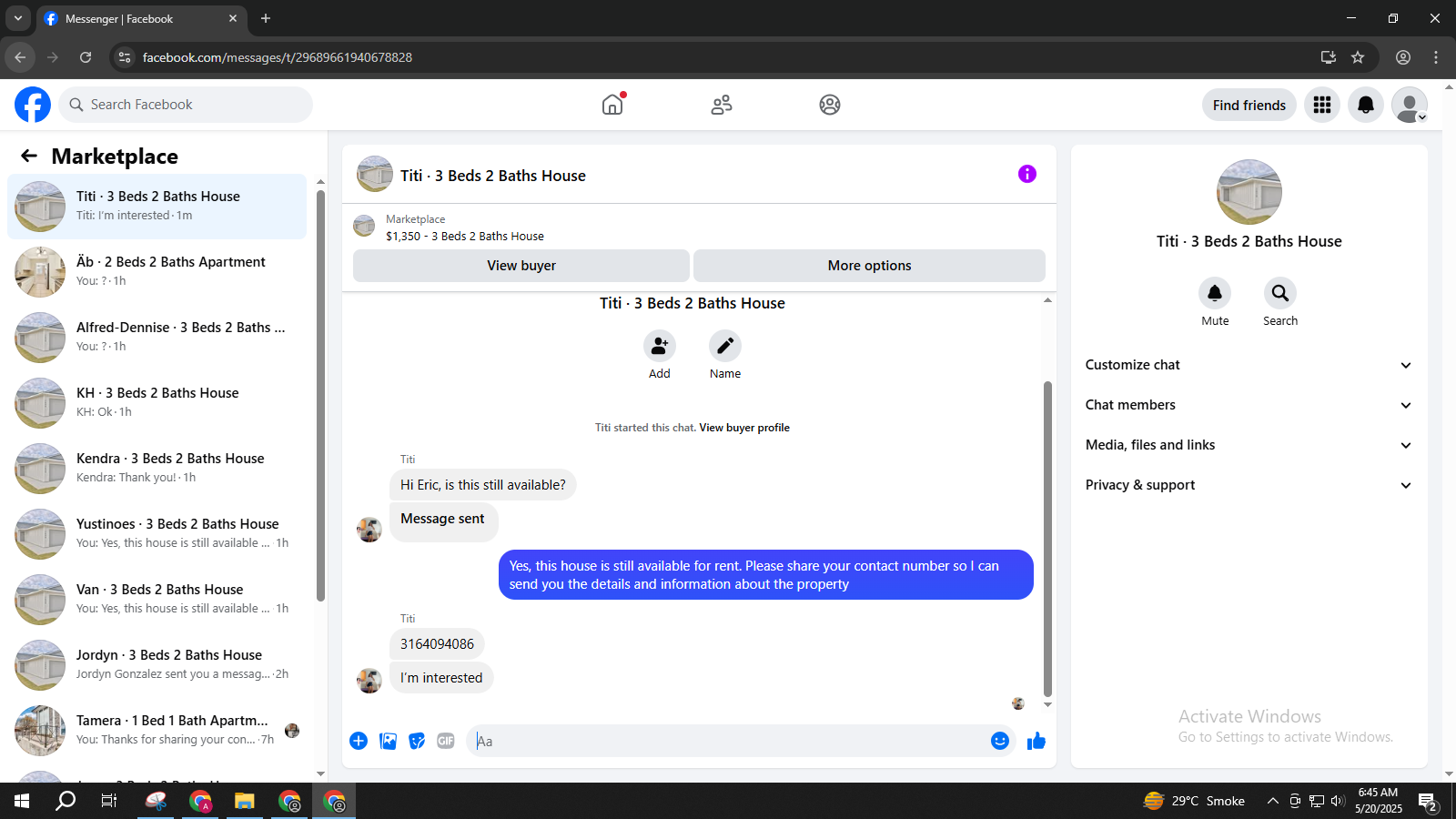
Task: Open View buyer profile link
Action: (x=744, y=428)
